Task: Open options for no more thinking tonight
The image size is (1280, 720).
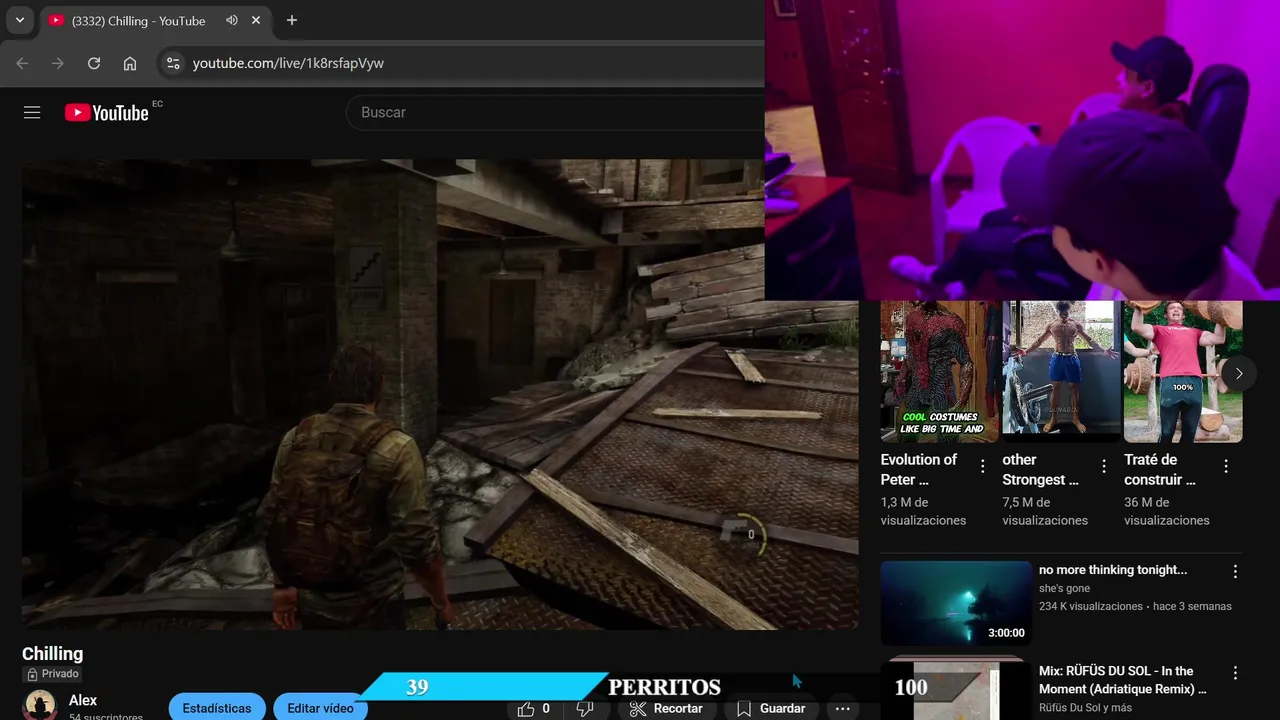Action: [1235, 572]
